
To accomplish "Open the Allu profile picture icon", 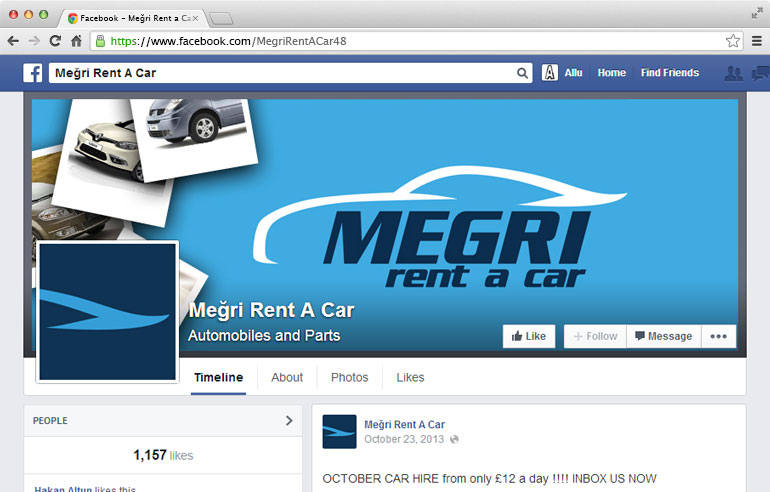I will (550, 73).
